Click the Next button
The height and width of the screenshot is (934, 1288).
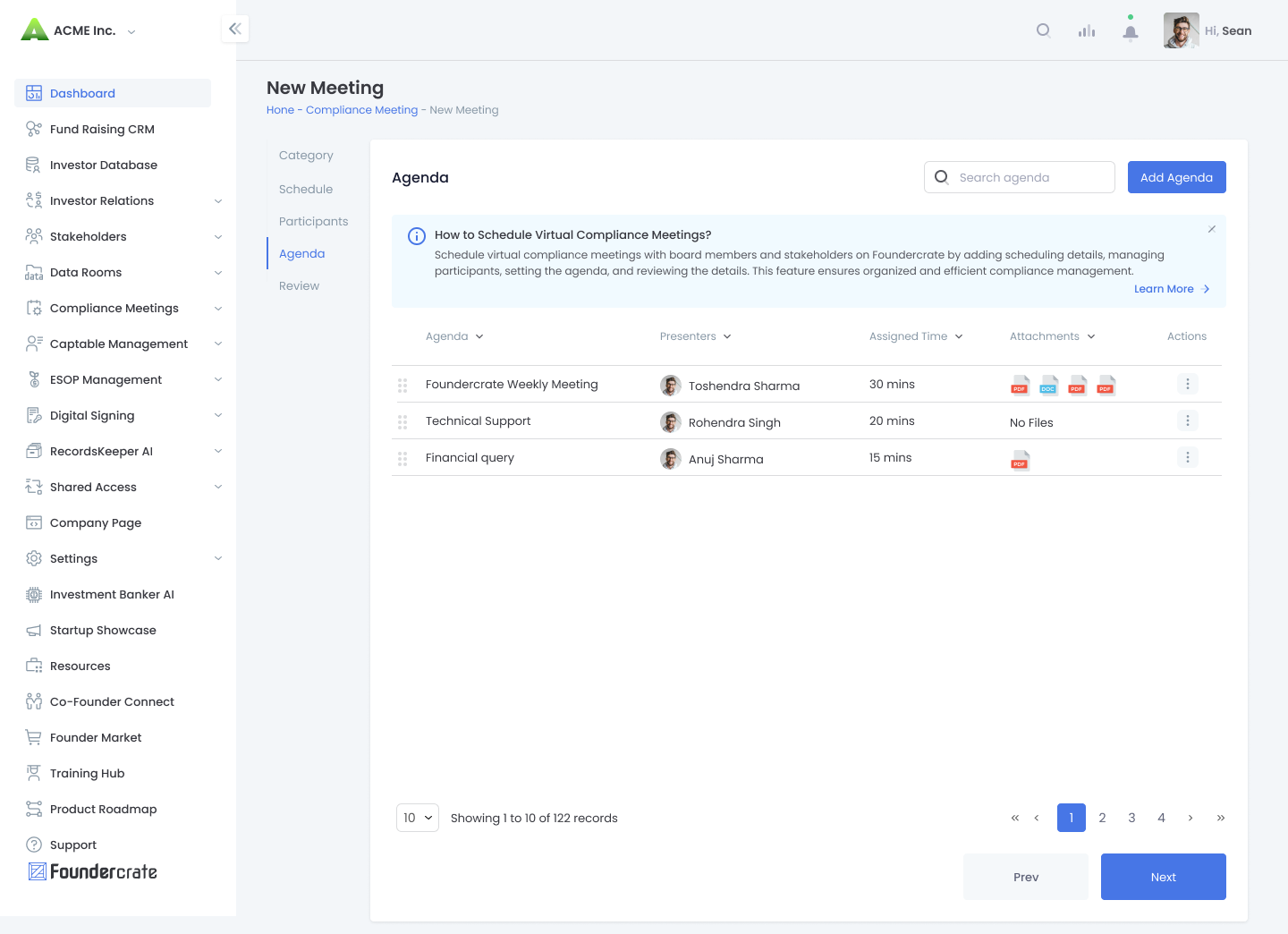1164,877
